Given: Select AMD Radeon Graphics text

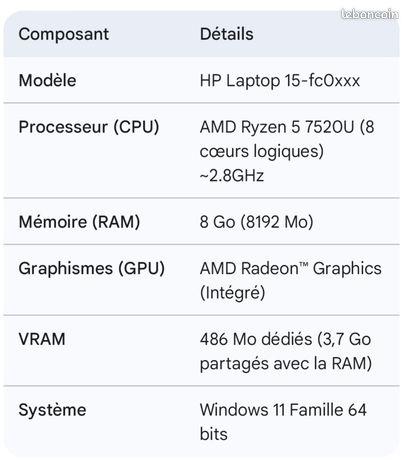Looking at the screenshot, I should pos(290,268).
